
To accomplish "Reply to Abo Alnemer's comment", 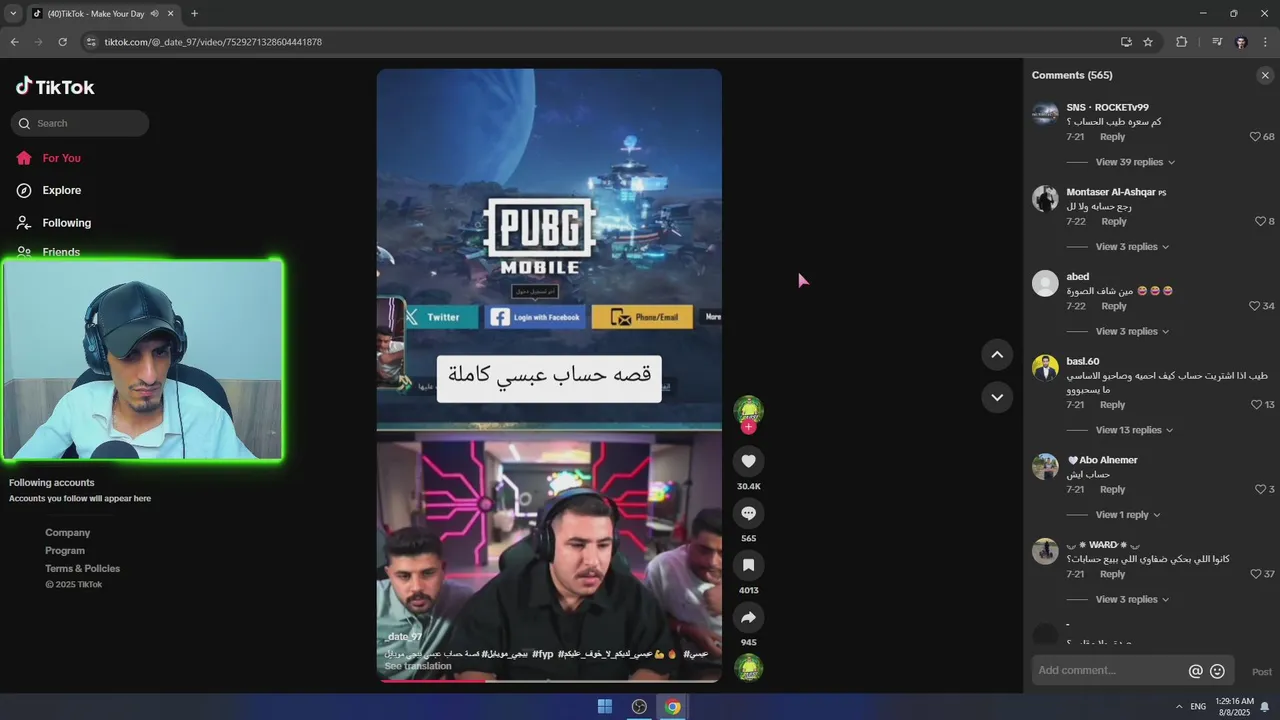I will point(1112,490).
